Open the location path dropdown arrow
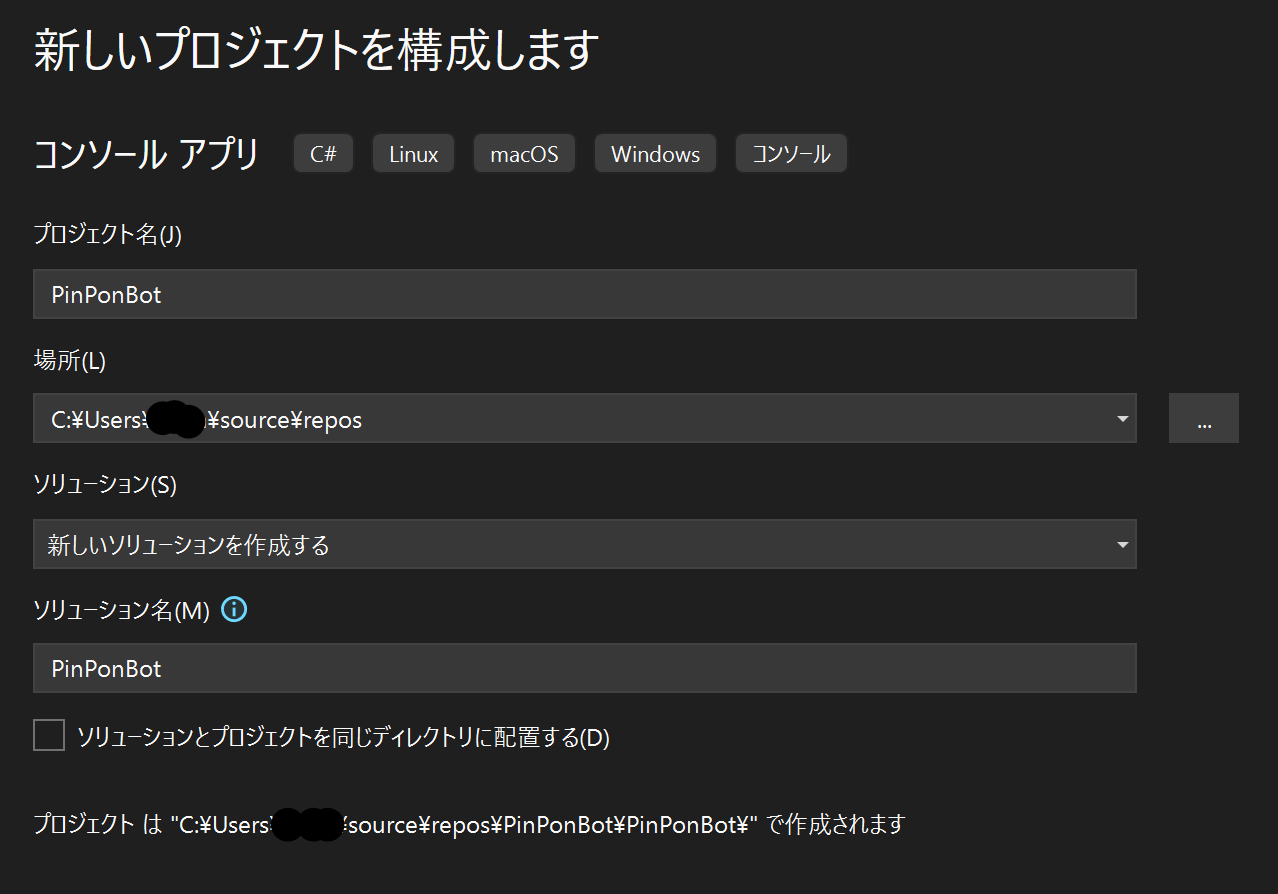 [x=1122, y=420]
